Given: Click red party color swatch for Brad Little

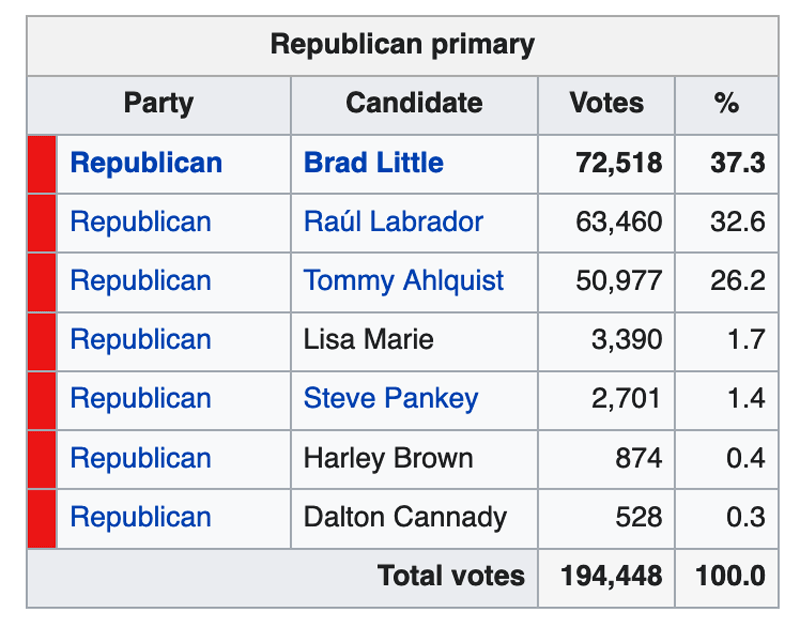Looking at the screenshot, I should pos(42,163).
